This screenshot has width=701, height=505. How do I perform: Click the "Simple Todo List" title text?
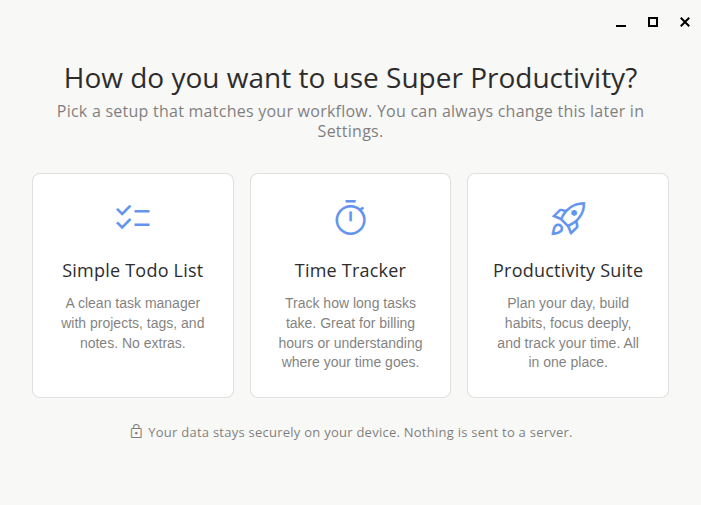tap(133, 271)
